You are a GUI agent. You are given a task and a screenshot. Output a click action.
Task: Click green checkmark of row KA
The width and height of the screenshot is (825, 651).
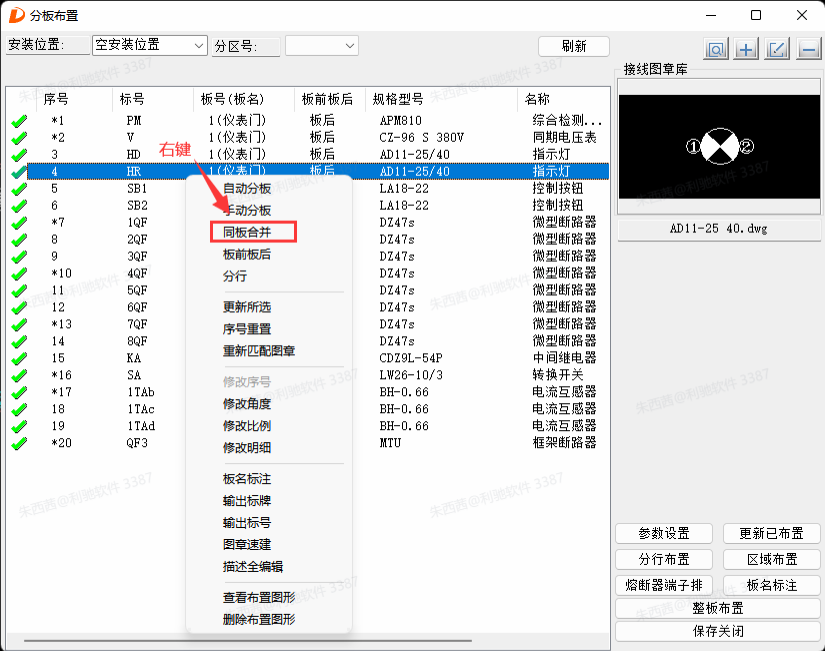19,359
